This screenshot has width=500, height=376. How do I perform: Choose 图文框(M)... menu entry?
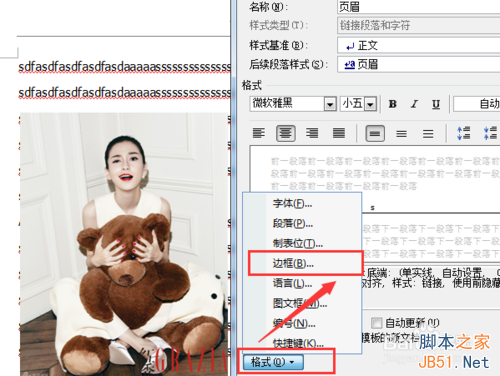302,303
